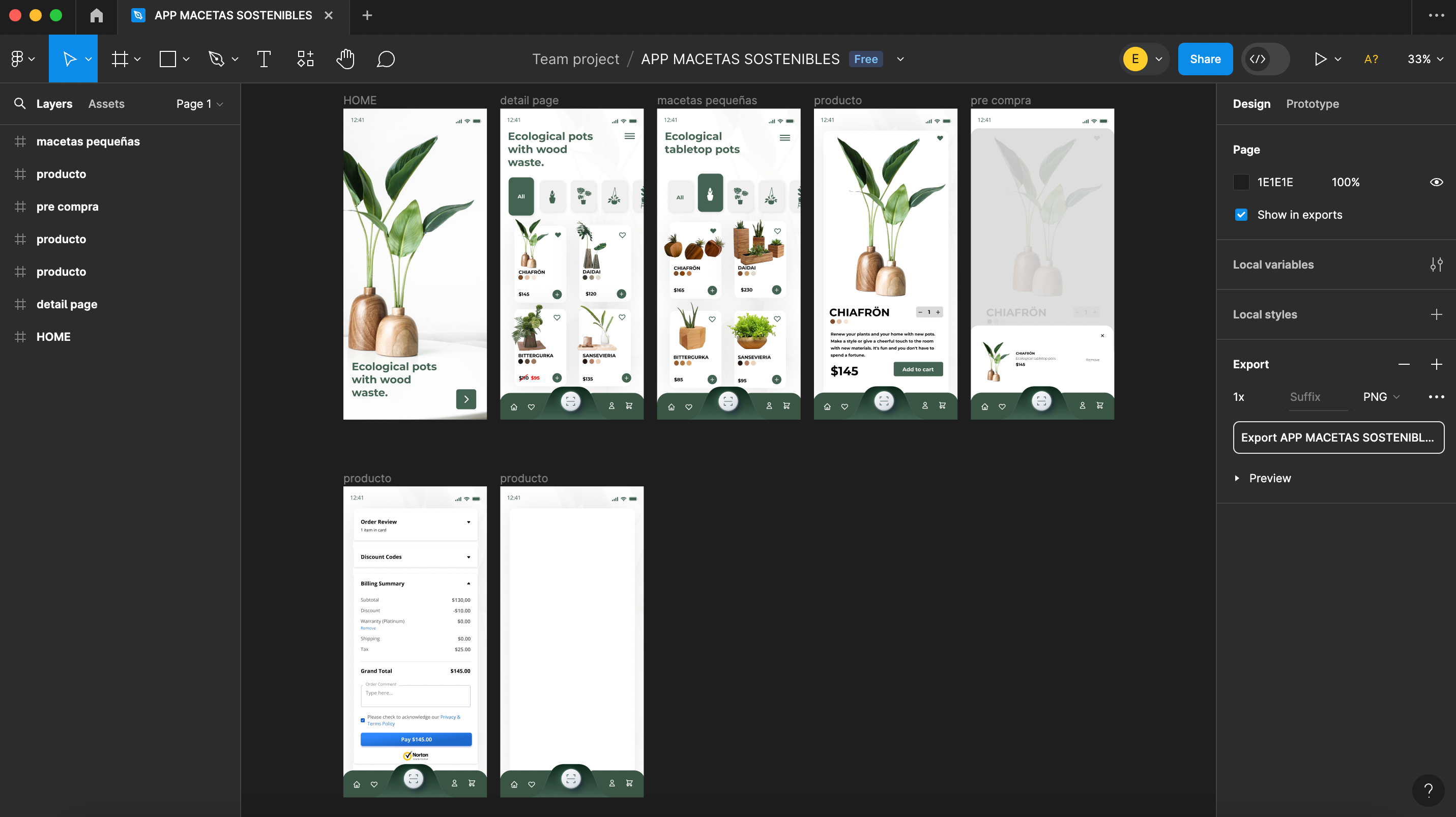
Task: Open Local variables settings icon
Action: 1436,265
